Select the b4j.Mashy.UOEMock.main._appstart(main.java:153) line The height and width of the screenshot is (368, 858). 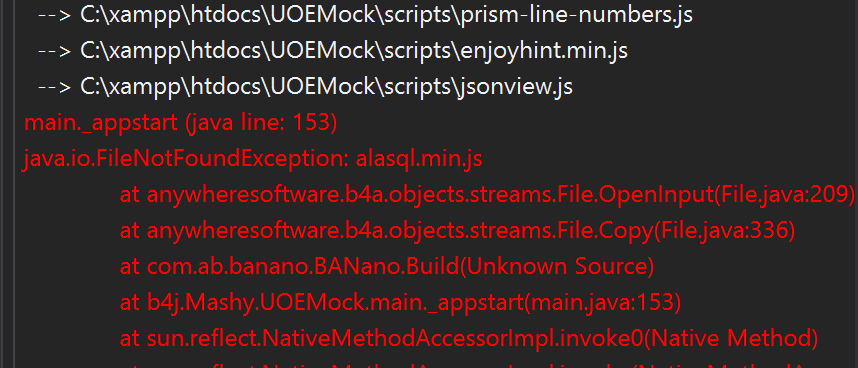click(400, 302)
